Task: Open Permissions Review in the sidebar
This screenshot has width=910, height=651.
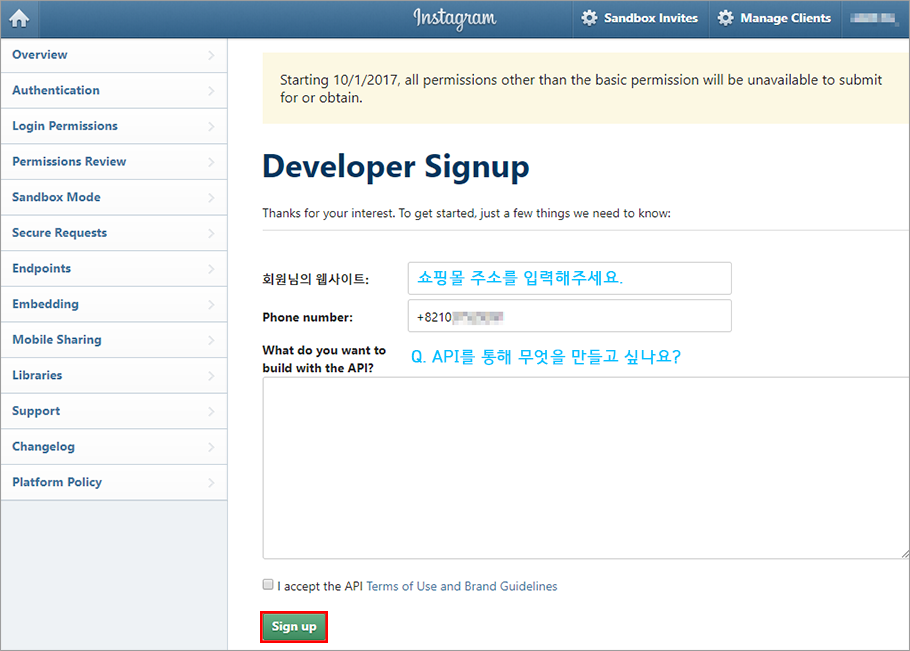Action: [114, 162]
